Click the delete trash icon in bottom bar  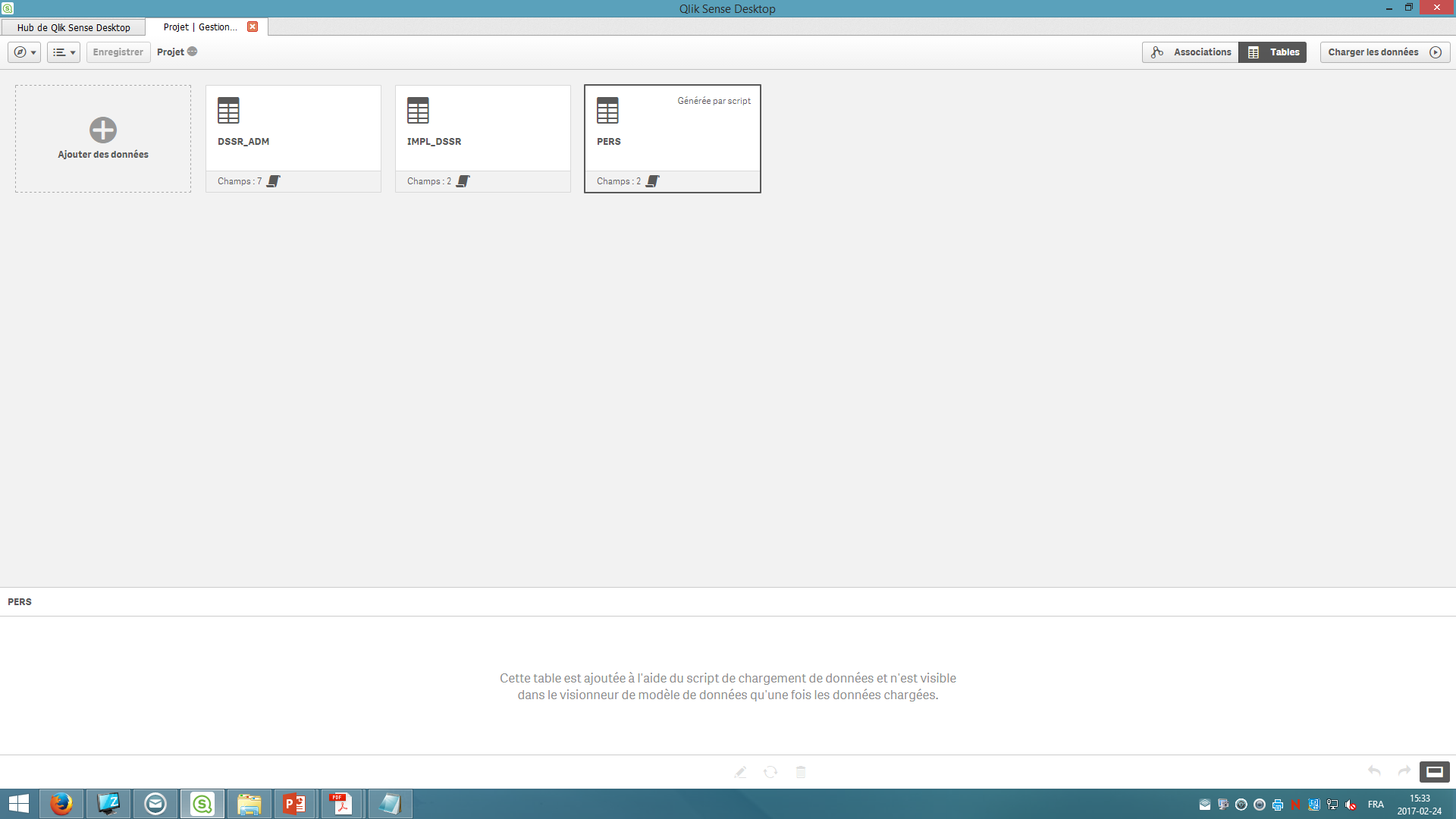click(x=801, y=772)
